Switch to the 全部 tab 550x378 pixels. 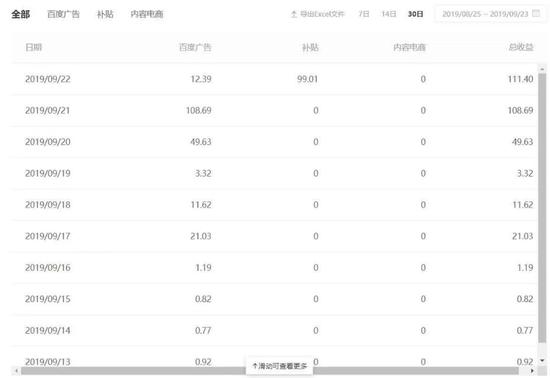point(21,14)
